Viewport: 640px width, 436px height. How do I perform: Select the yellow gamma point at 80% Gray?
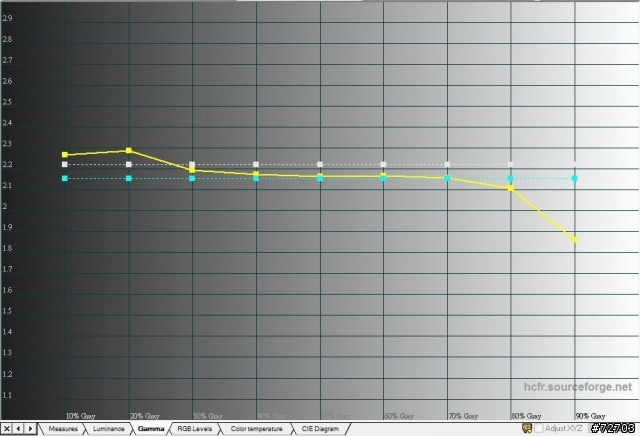pyautogui.click(x=511, y=188)
